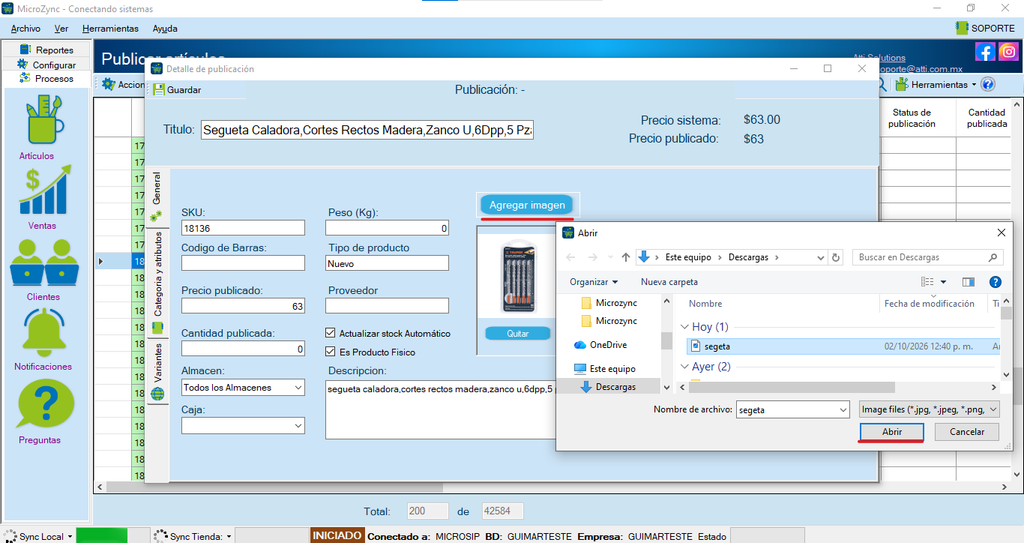Open the Facebook page icon

tap(985, 51)
